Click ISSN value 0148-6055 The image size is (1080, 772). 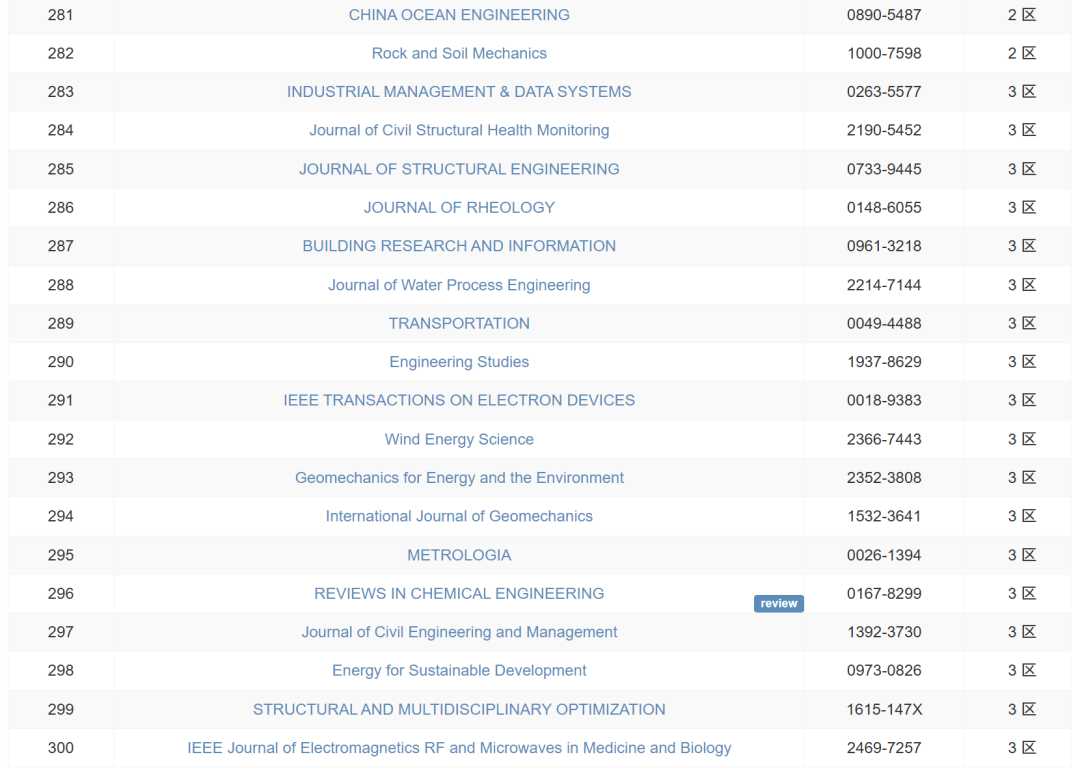click(x=884, y=208)
